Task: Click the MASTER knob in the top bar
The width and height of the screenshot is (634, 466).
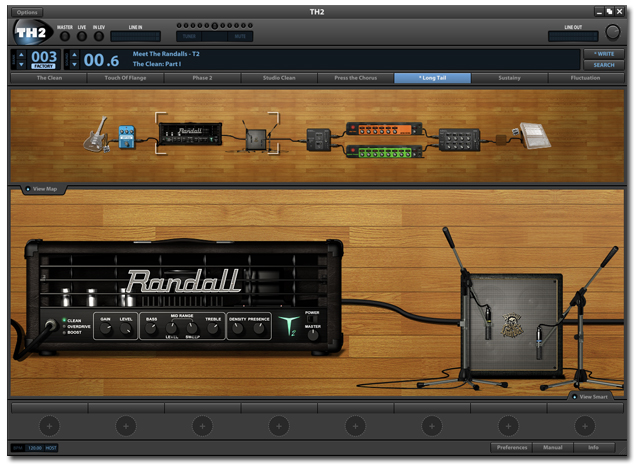Action: pos(65,36)
